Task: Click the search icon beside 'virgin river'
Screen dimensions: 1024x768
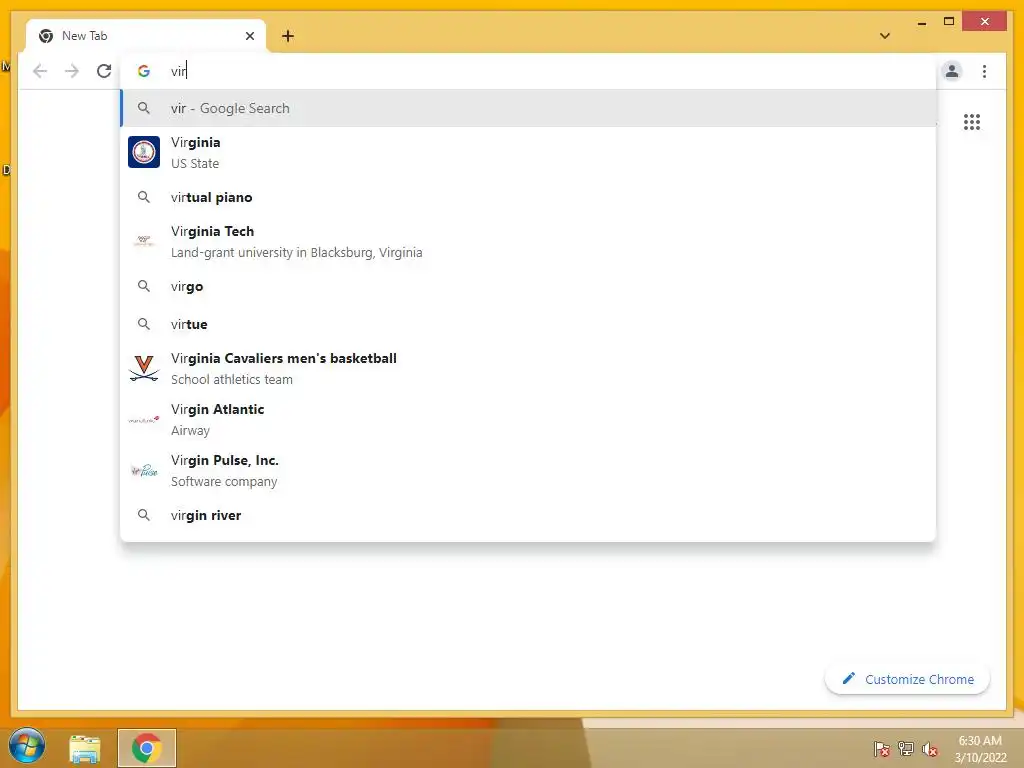Action: [144, 515]
